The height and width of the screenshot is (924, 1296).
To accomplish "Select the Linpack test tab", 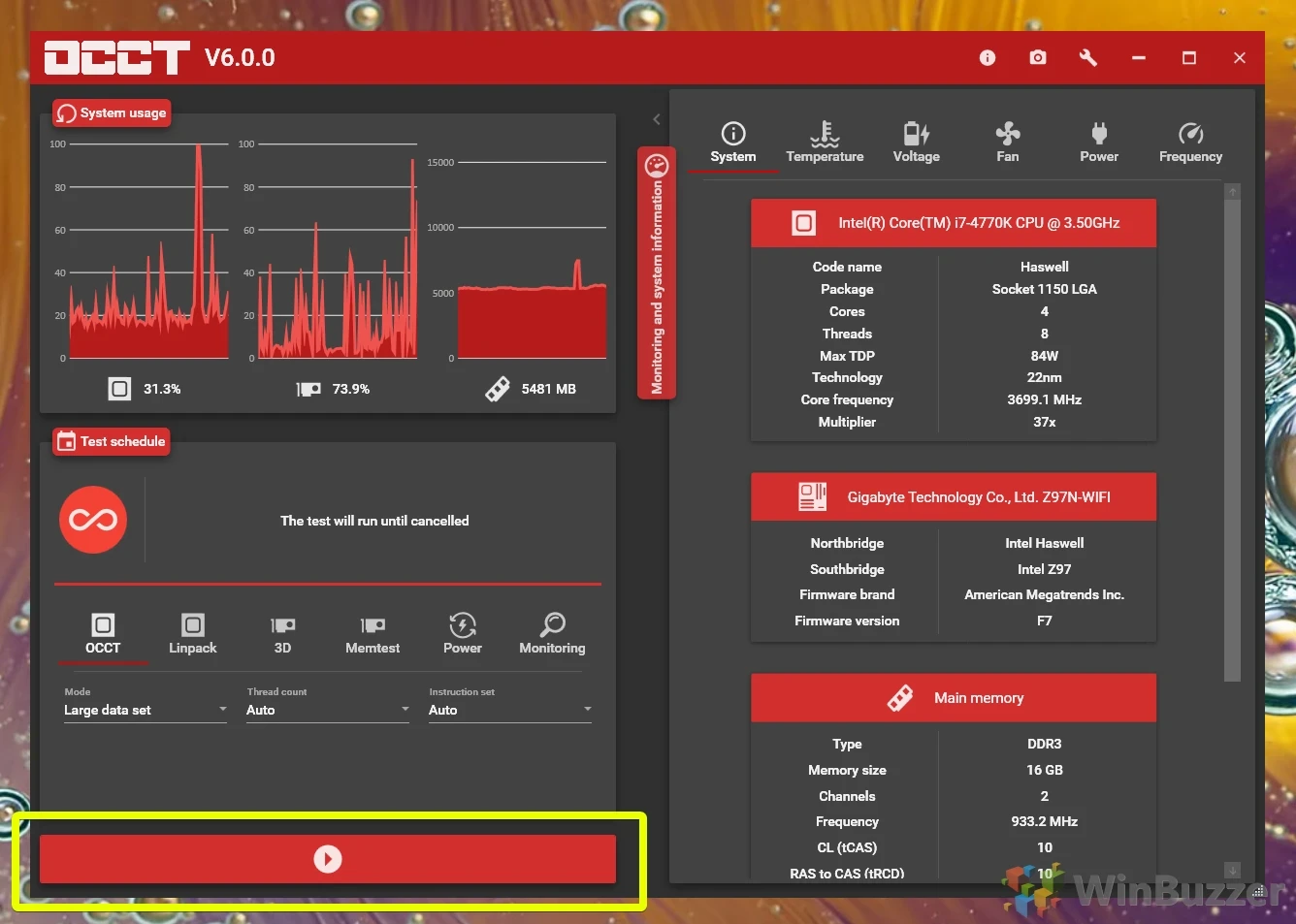I will pos(193,634).
